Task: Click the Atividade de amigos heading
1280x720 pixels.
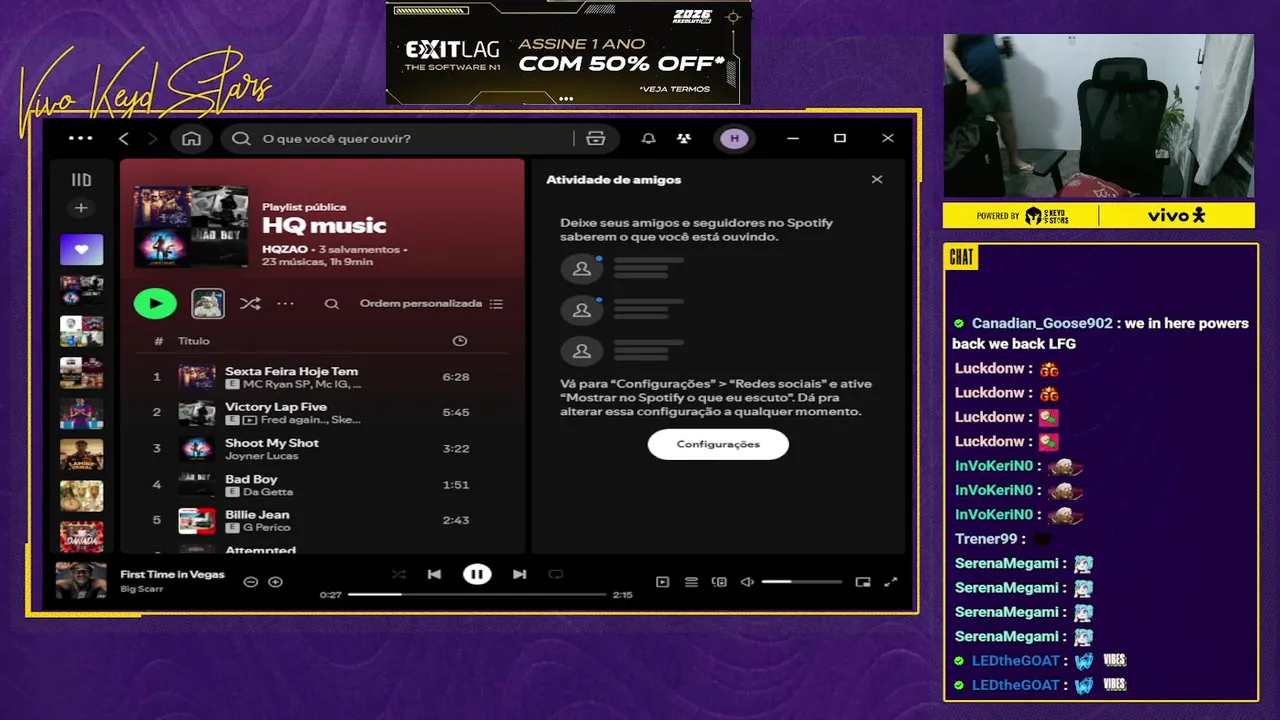Action: (613, 180)
